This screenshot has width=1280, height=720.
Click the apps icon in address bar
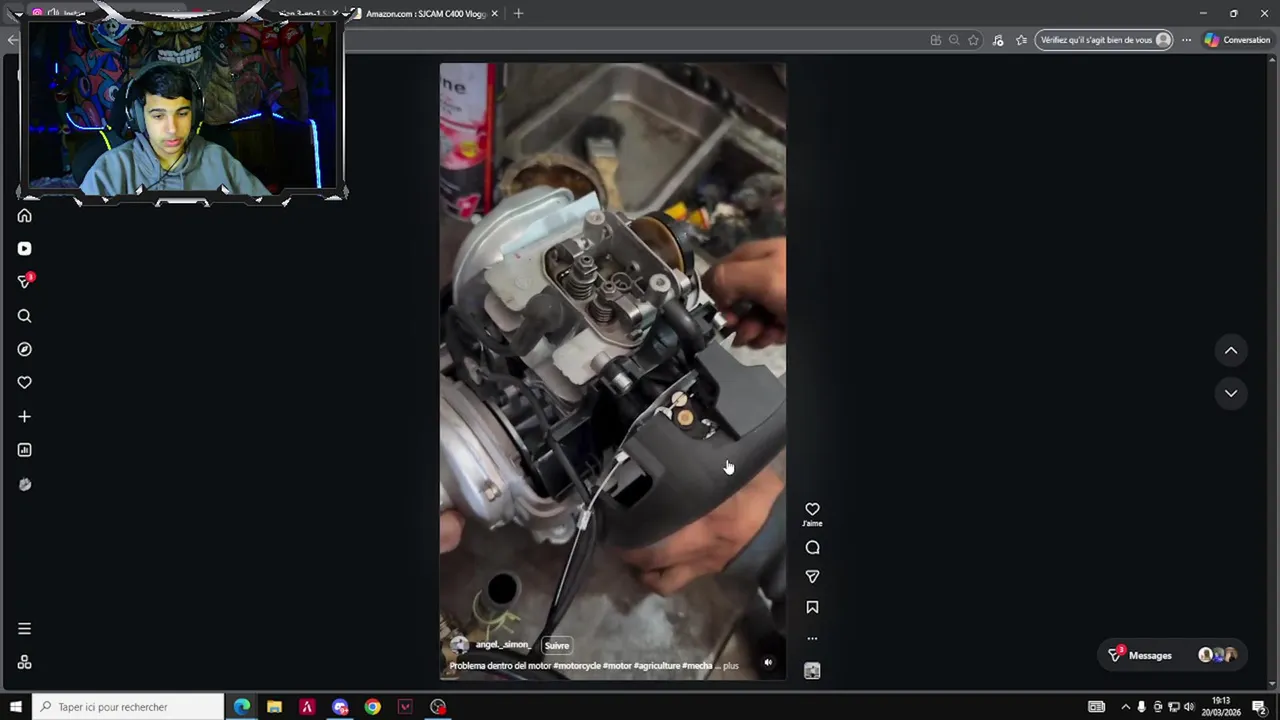(935, 40)
